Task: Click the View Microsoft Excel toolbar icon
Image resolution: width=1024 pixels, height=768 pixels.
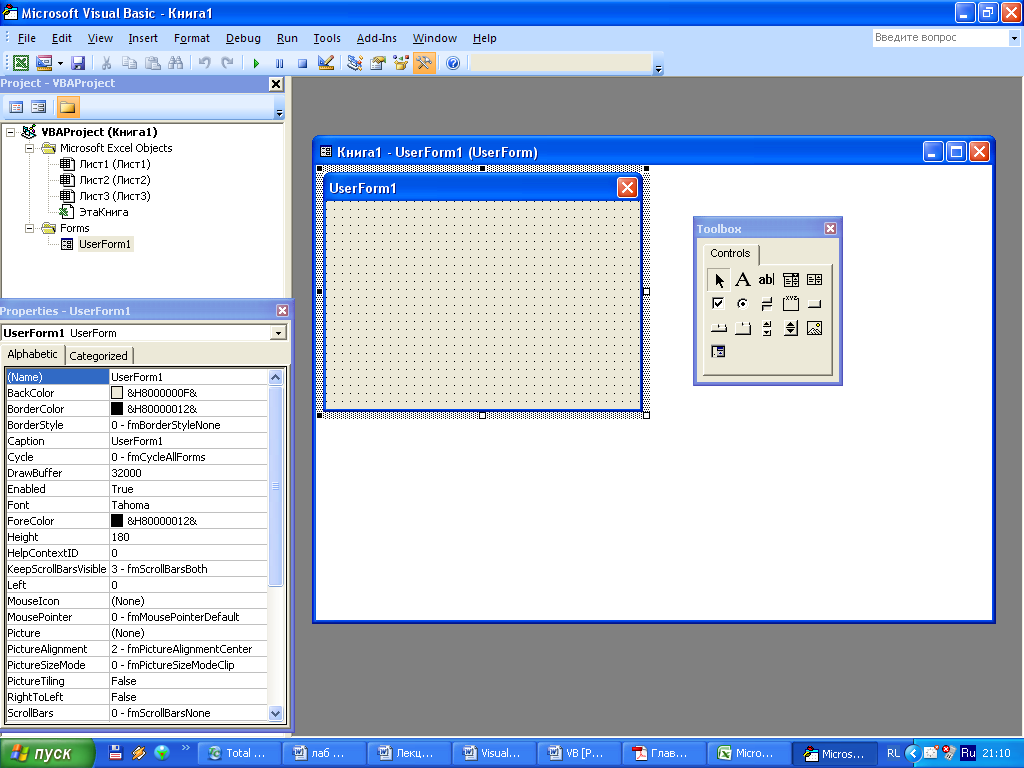Action: [21, 63]
